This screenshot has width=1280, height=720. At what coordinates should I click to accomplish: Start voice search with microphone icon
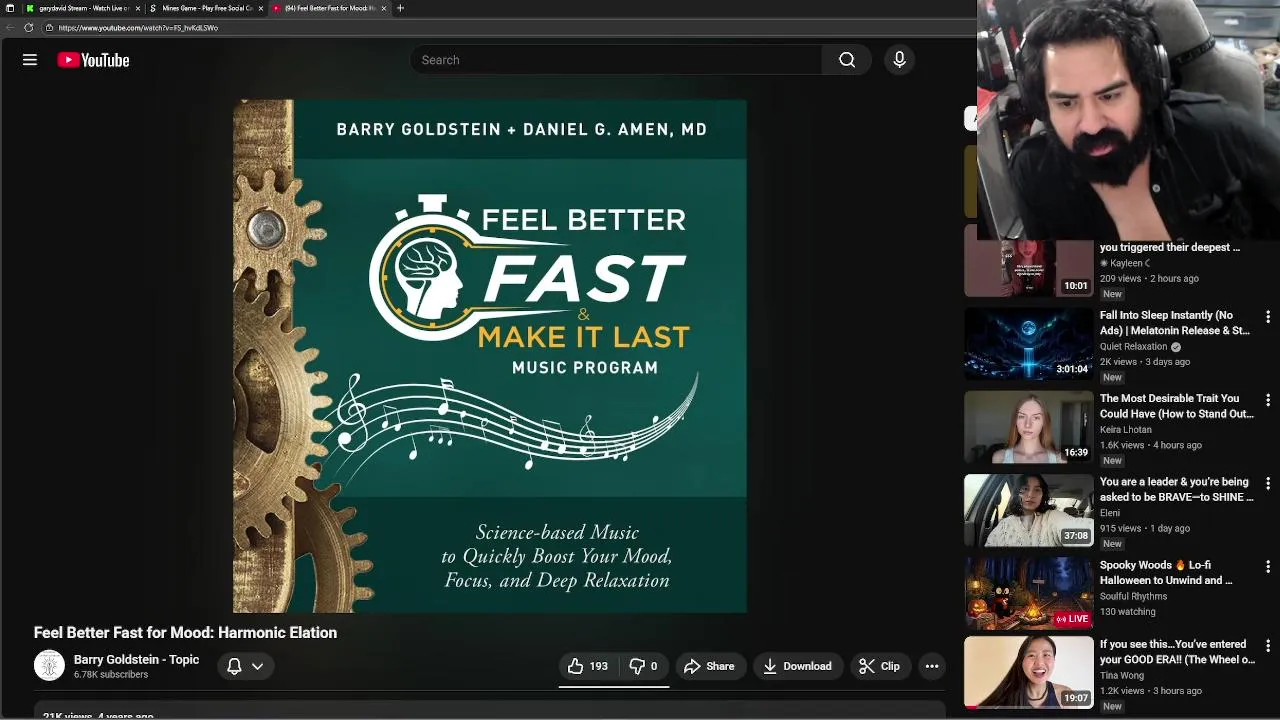coord(899,60)
